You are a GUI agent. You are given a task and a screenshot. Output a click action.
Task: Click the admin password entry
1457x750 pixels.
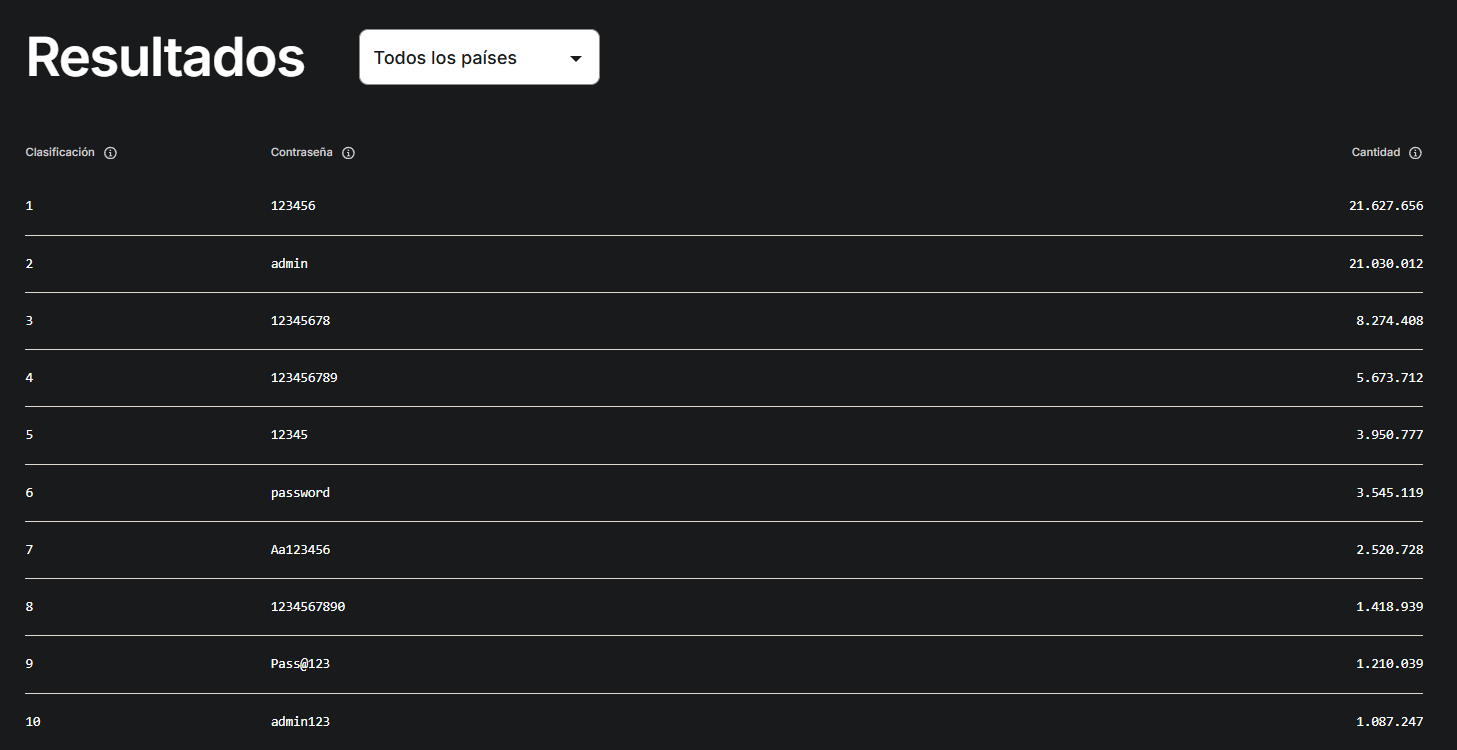289,264
